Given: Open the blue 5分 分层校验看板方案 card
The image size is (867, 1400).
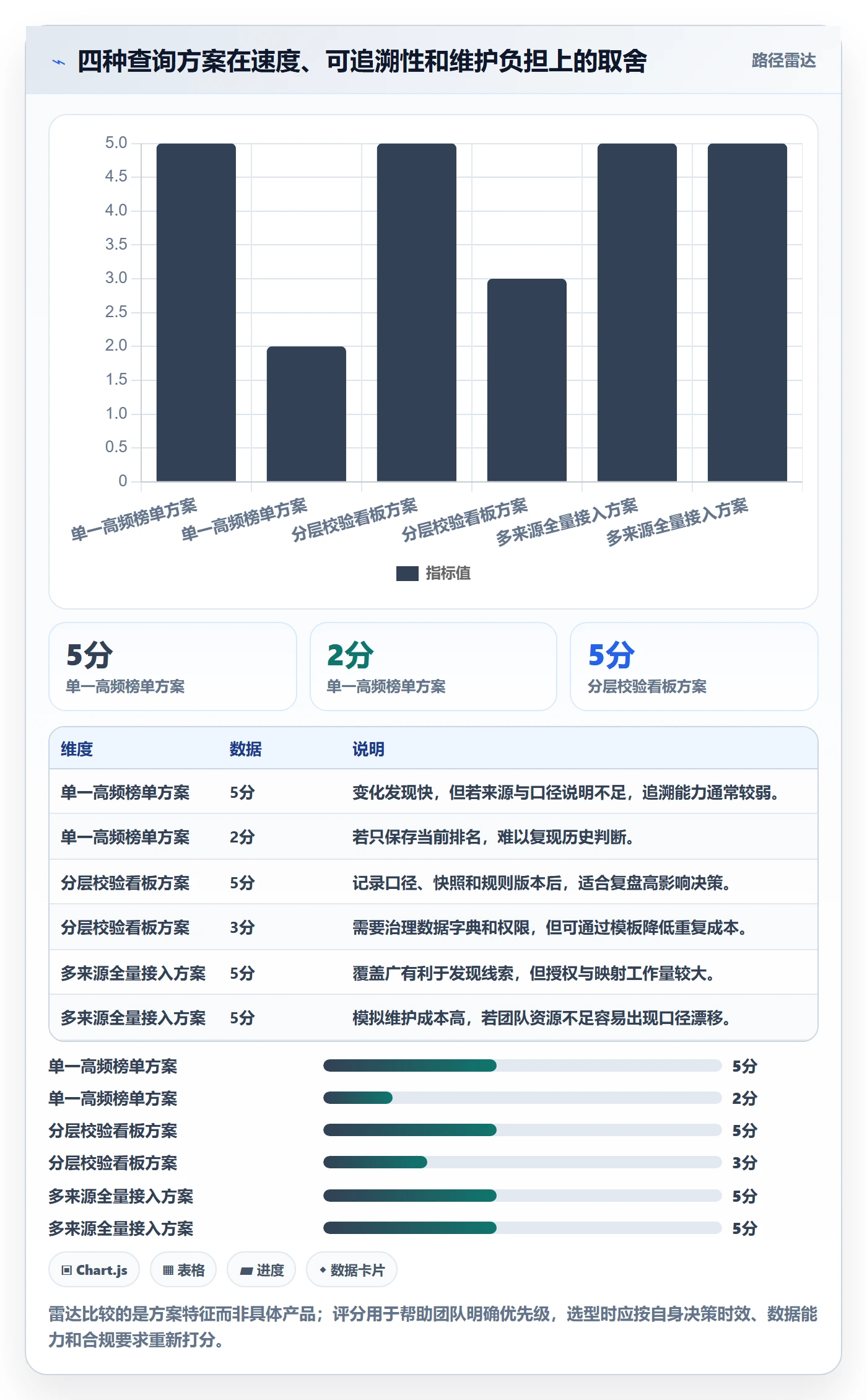Looking at the screenshot, I should click(x=694, y=667).
